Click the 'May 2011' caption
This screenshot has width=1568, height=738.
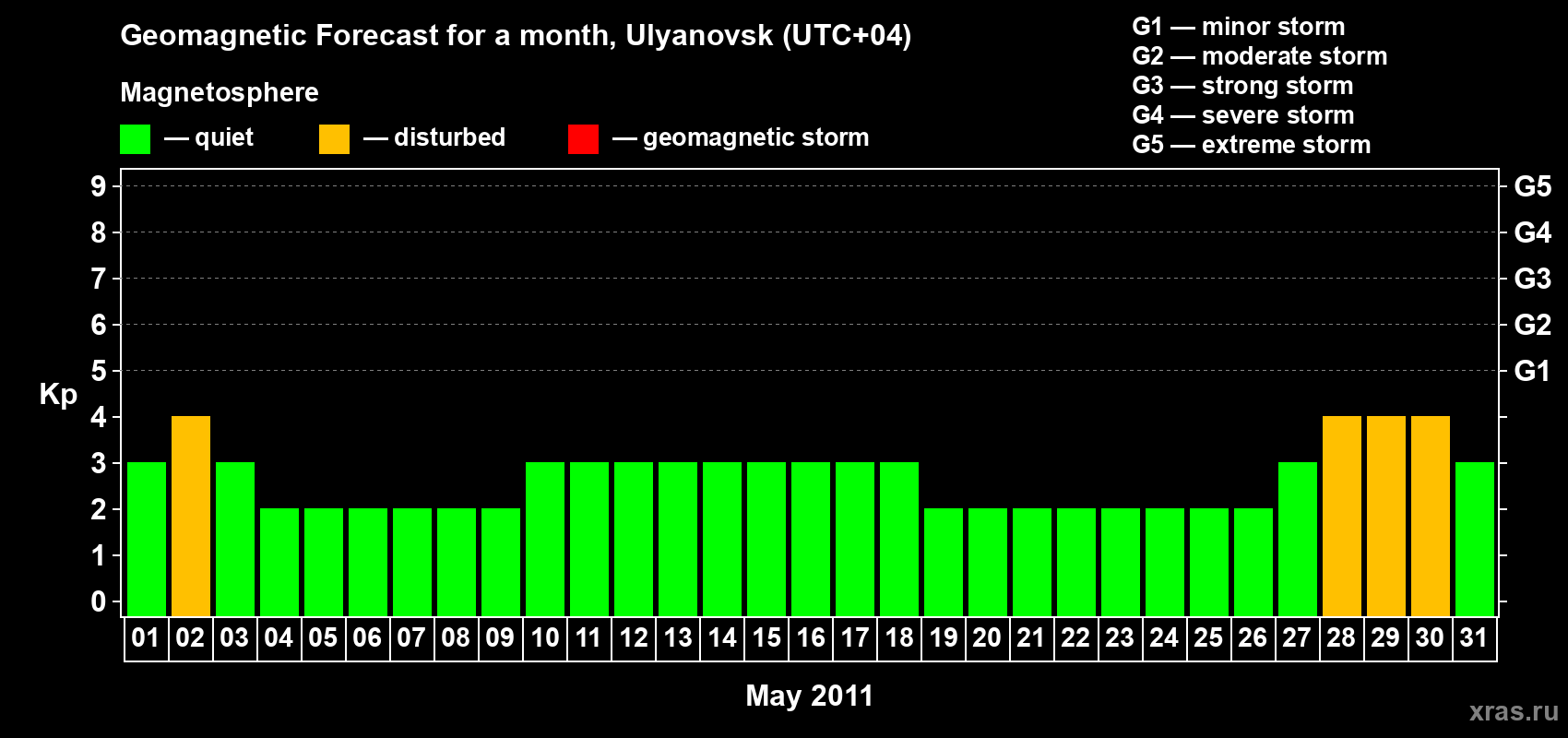[809, 696]
